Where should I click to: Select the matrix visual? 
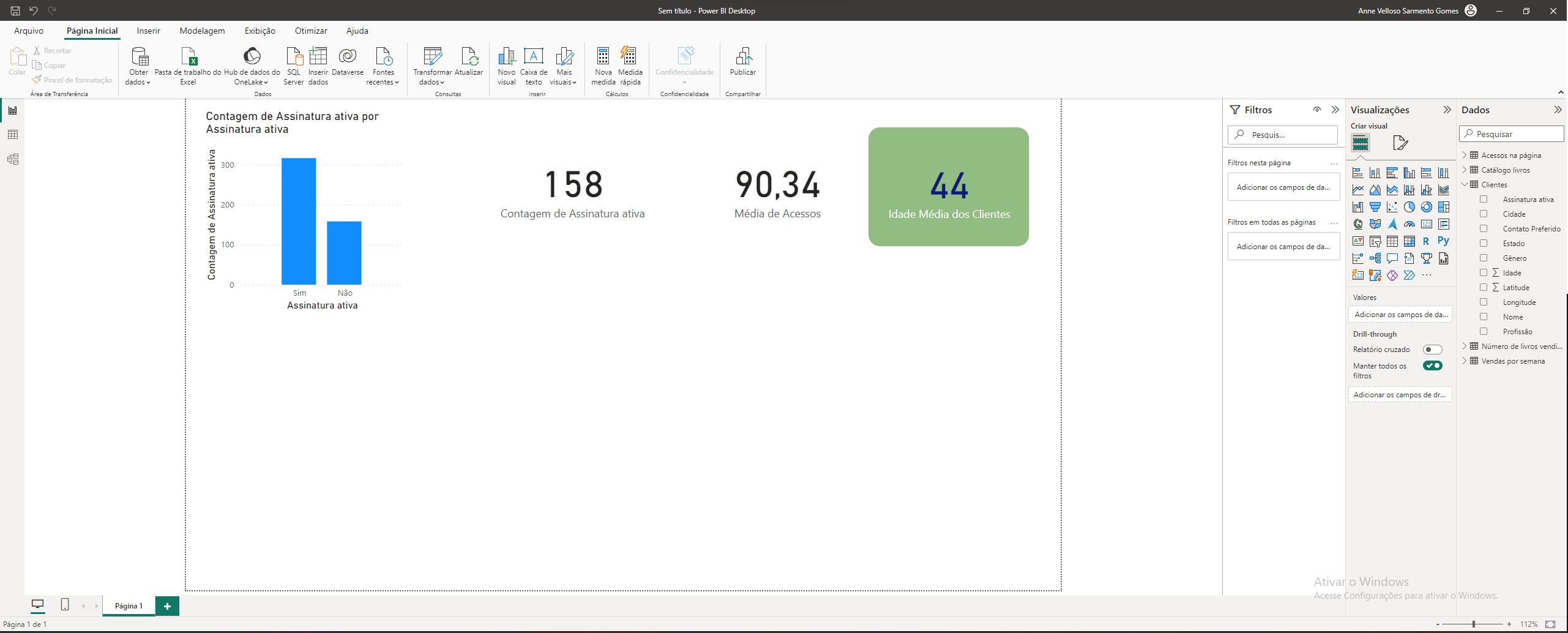(1409, 241)
